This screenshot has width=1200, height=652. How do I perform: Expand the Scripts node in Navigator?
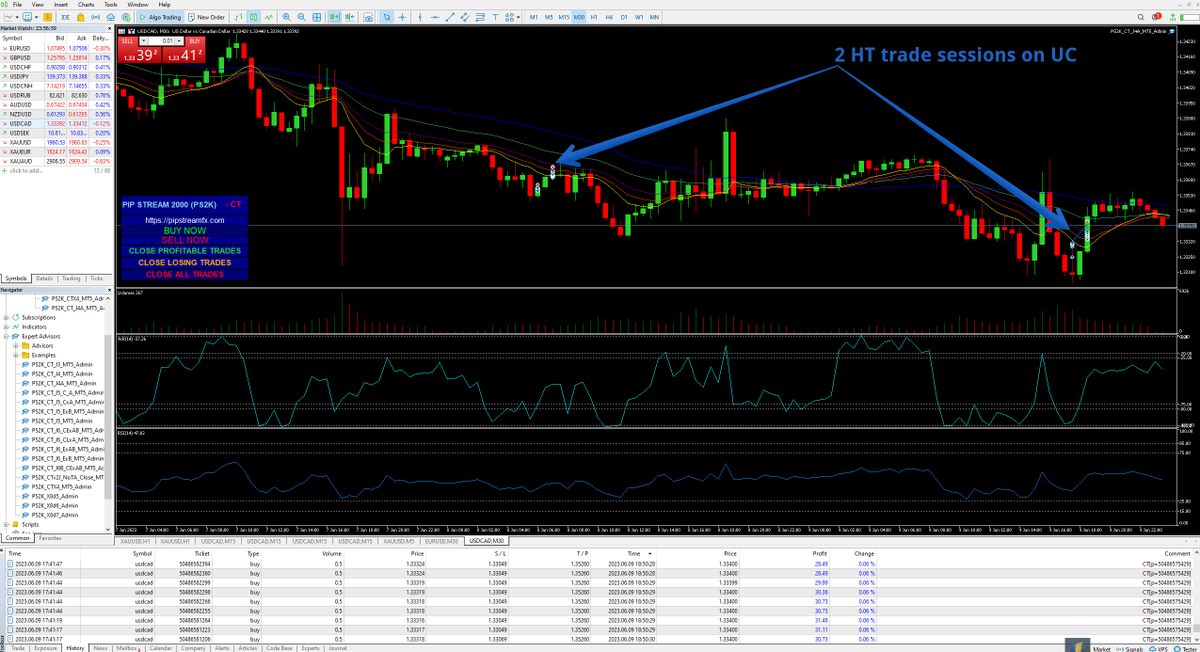[x=6, y=524]
